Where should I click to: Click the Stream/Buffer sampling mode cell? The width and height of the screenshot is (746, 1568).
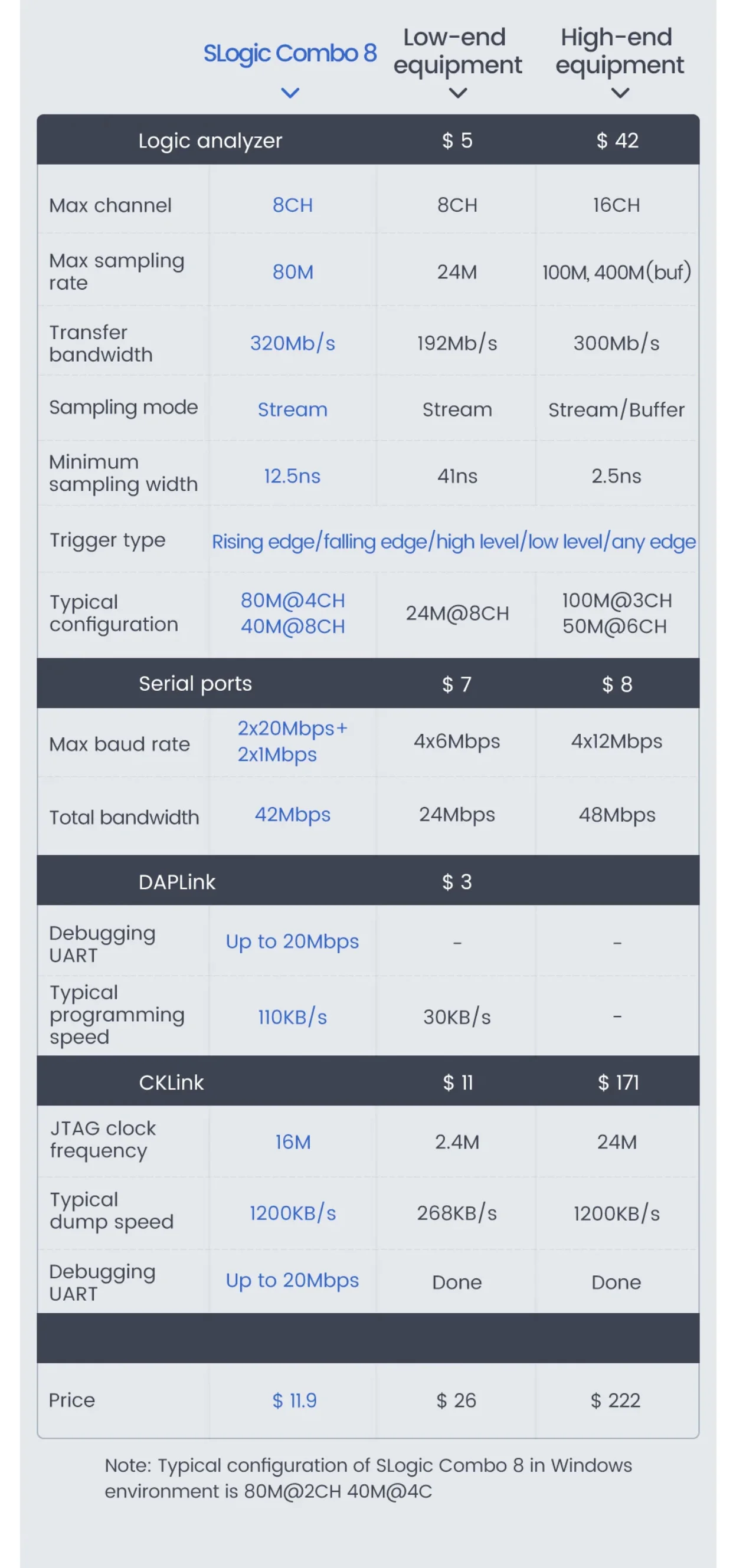pos(616,409)
